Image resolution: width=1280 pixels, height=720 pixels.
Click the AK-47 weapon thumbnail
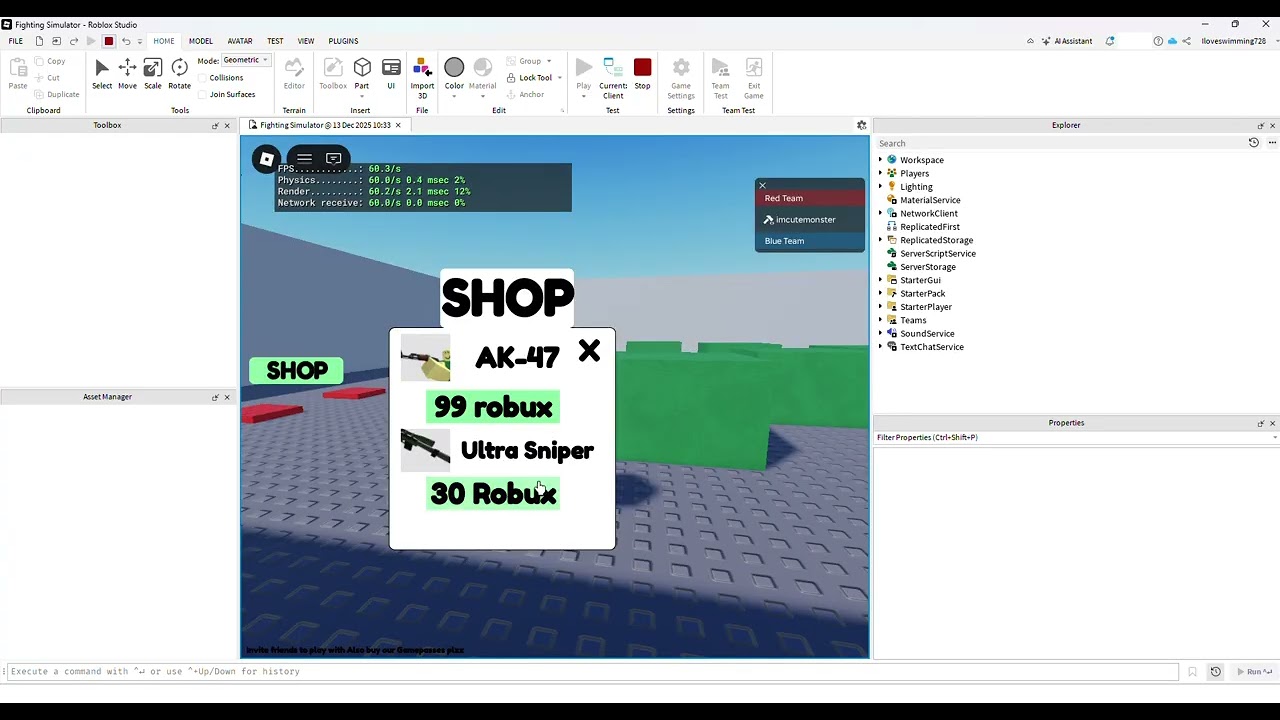425,358
